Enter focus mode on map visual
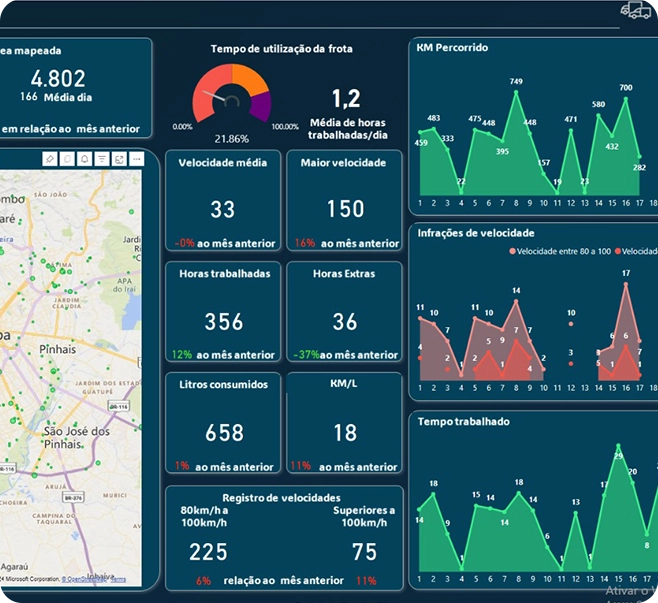The height and width of the screenshot is (603, 658). coord(119,159)
